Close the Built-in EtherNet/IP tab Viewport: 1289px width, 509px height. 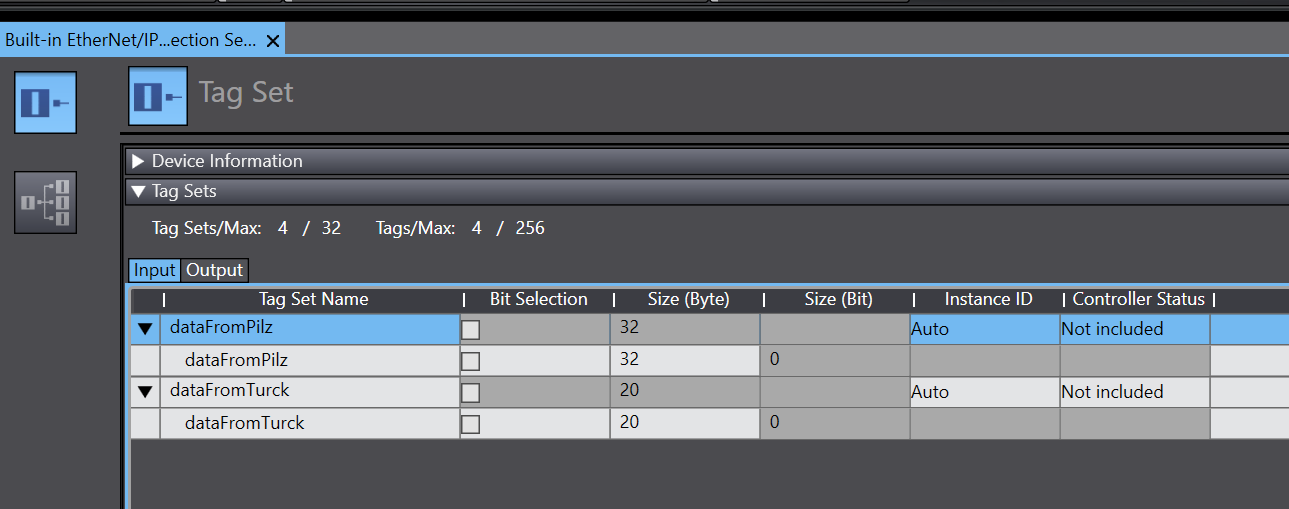(273, 40)
